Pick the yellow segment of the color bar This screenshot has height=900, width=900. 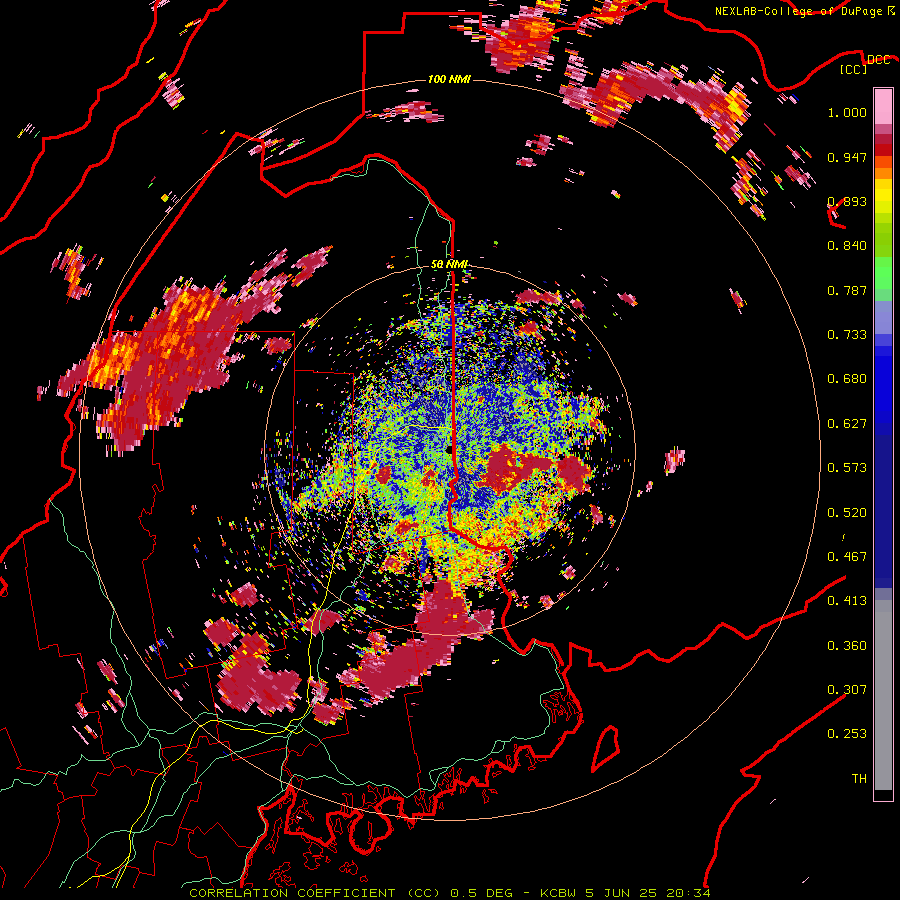pyautogui.click(x=883, y=196)
